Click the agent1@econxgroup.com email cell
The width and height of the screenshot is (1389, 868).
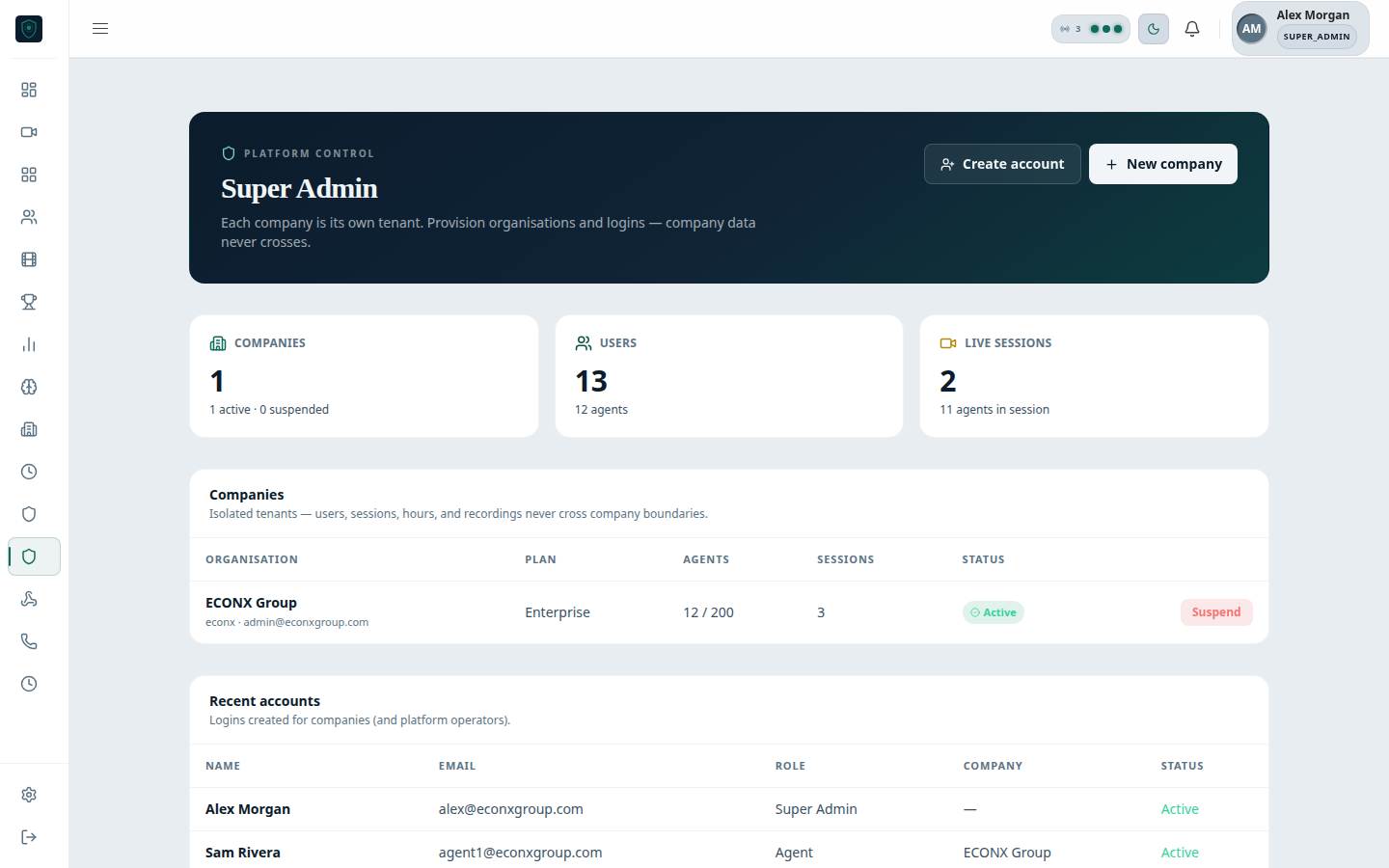click(x=520, y=853)
